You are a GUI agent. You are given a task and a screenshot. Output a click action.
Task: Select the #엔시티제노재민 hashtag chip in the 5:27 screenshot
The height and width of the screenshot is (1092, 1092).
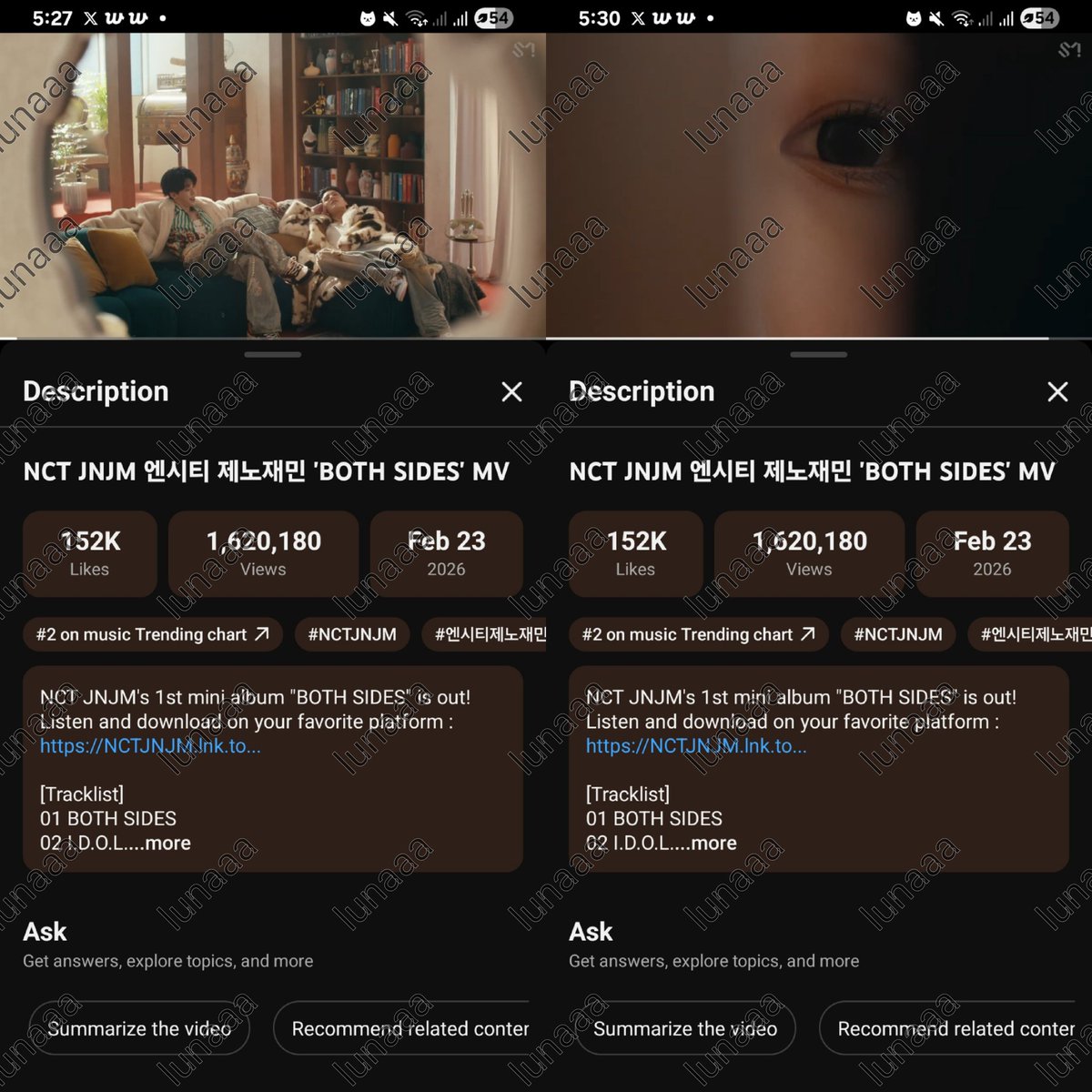484,634
